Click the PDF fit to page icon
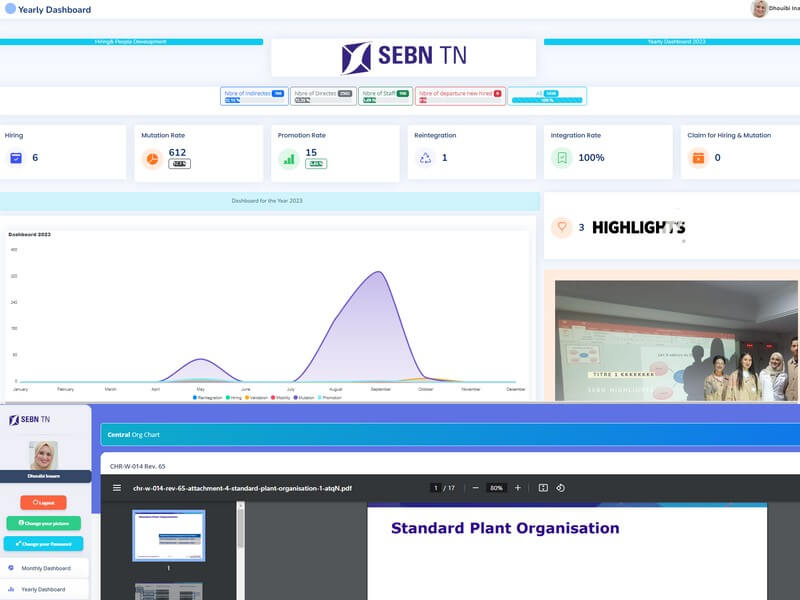 (543, 488)
